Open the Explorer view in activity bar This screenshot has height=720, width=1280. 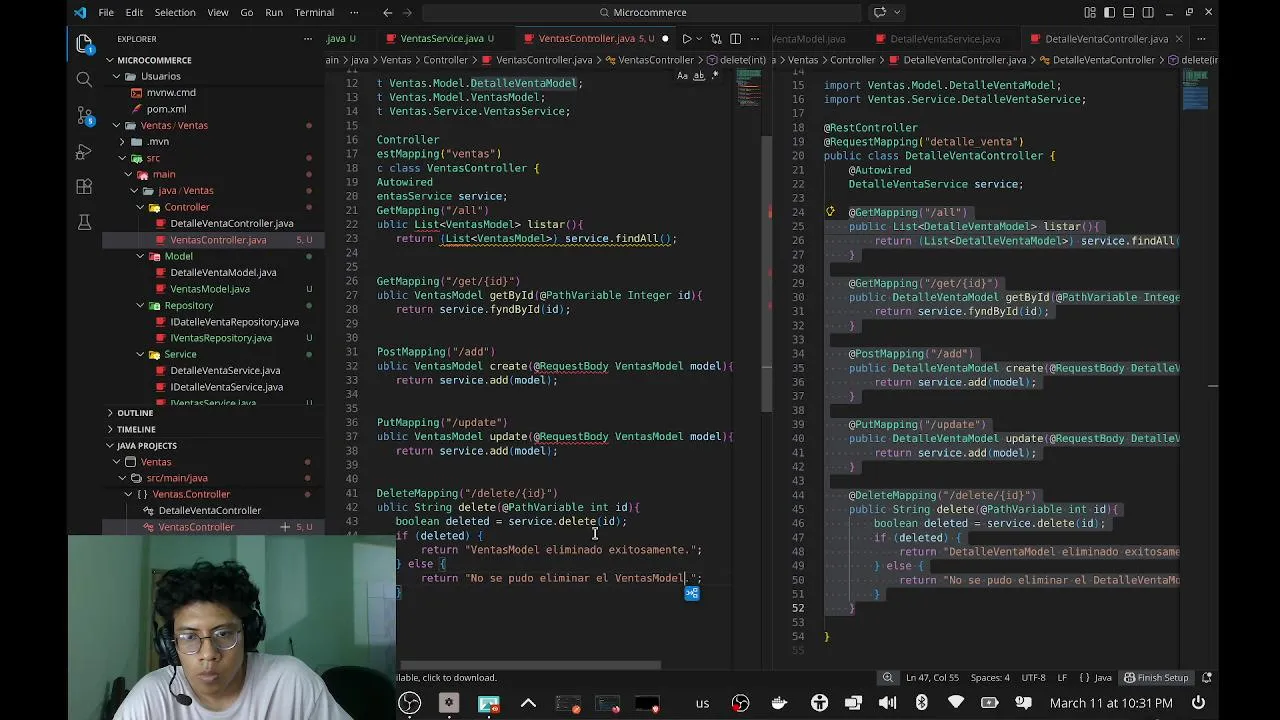tap(84, 43)
